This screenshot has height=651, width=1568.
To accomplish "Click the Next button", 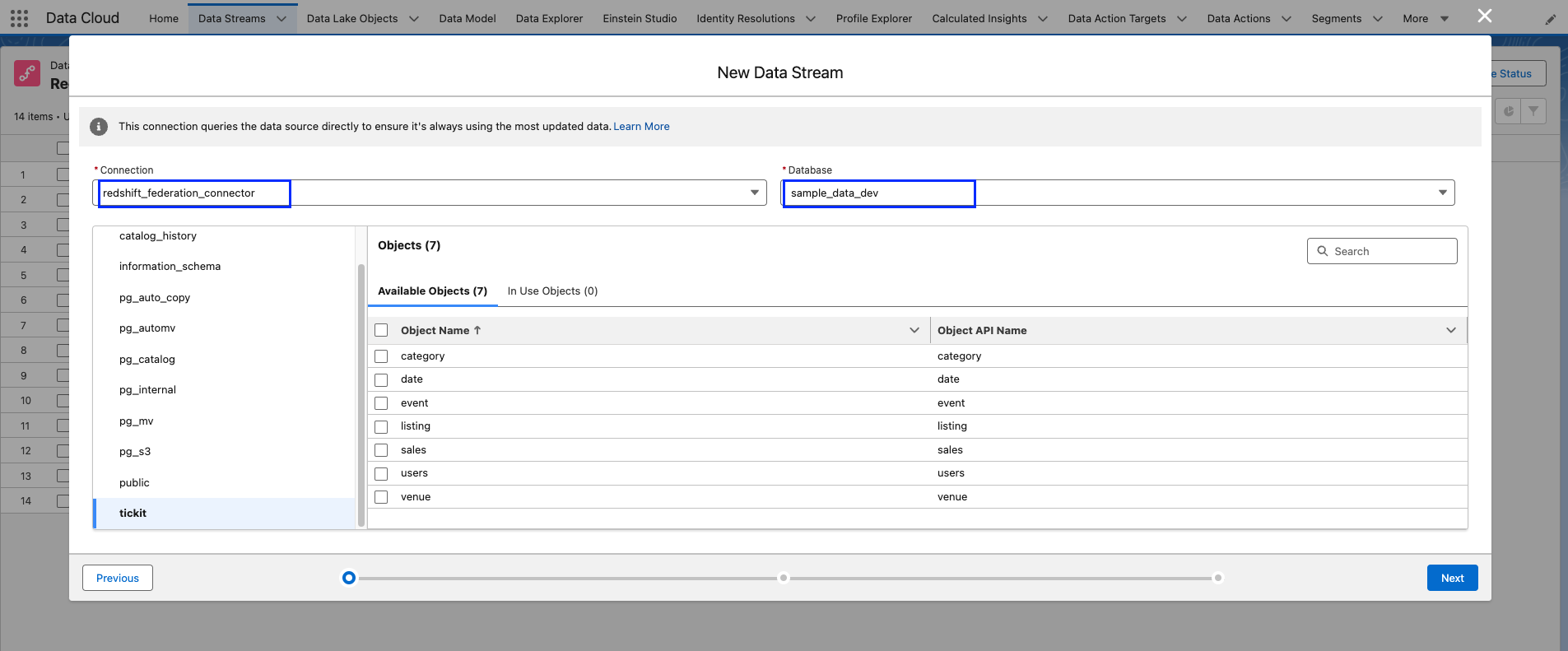I will tap(1452, 578).
